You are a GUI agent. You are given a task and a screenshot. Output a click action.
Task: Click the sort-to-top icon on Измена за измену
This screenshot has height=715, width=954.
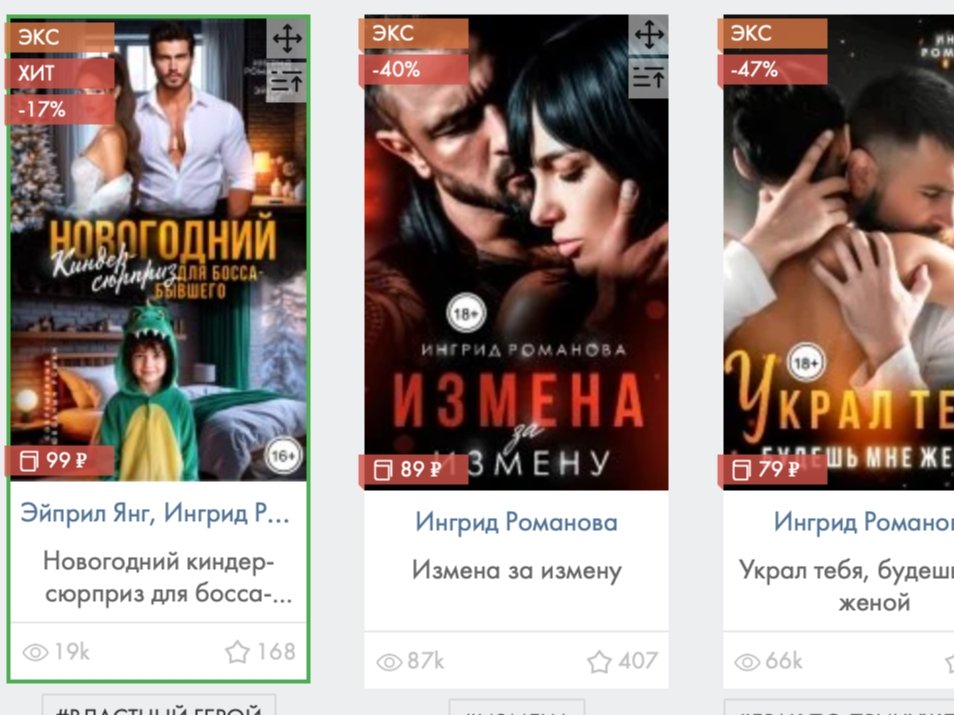pos(649,77)
